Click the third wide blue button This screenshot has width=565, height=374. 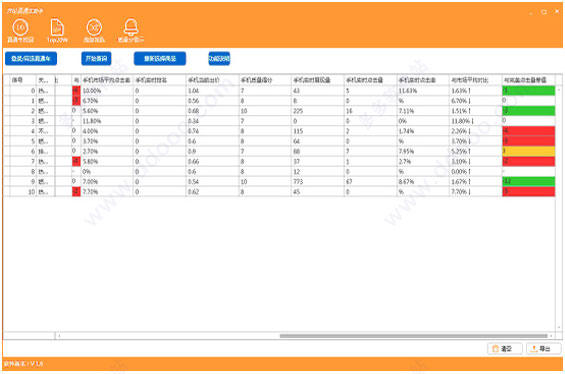(160, 59)
